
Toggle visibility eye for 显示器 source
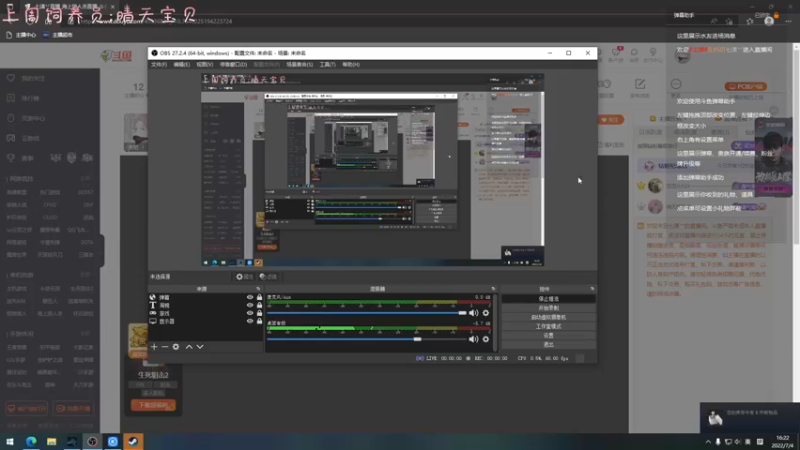250,321
